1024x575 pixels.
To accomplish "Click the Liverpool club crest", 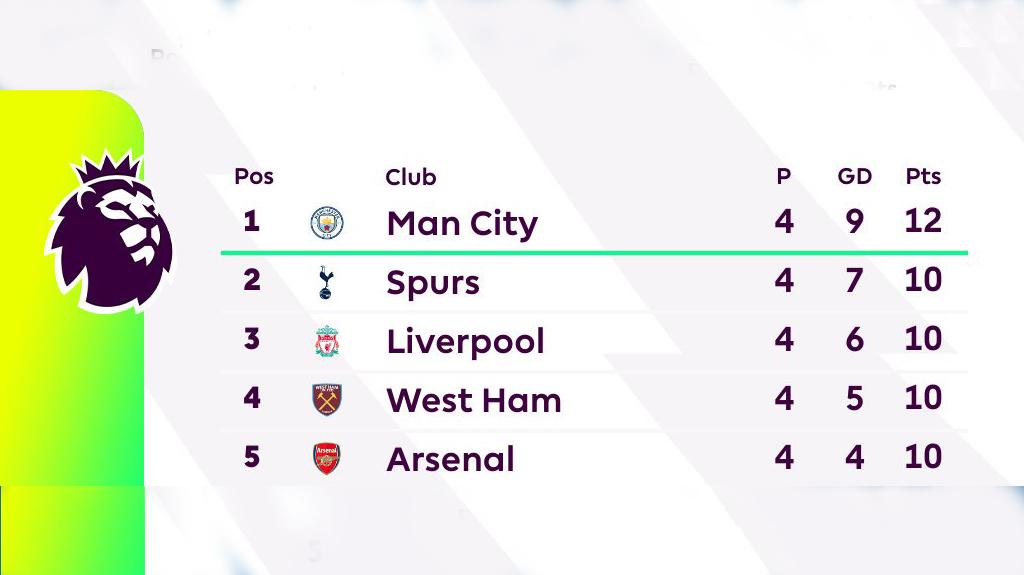I will (x=327, y=343).
